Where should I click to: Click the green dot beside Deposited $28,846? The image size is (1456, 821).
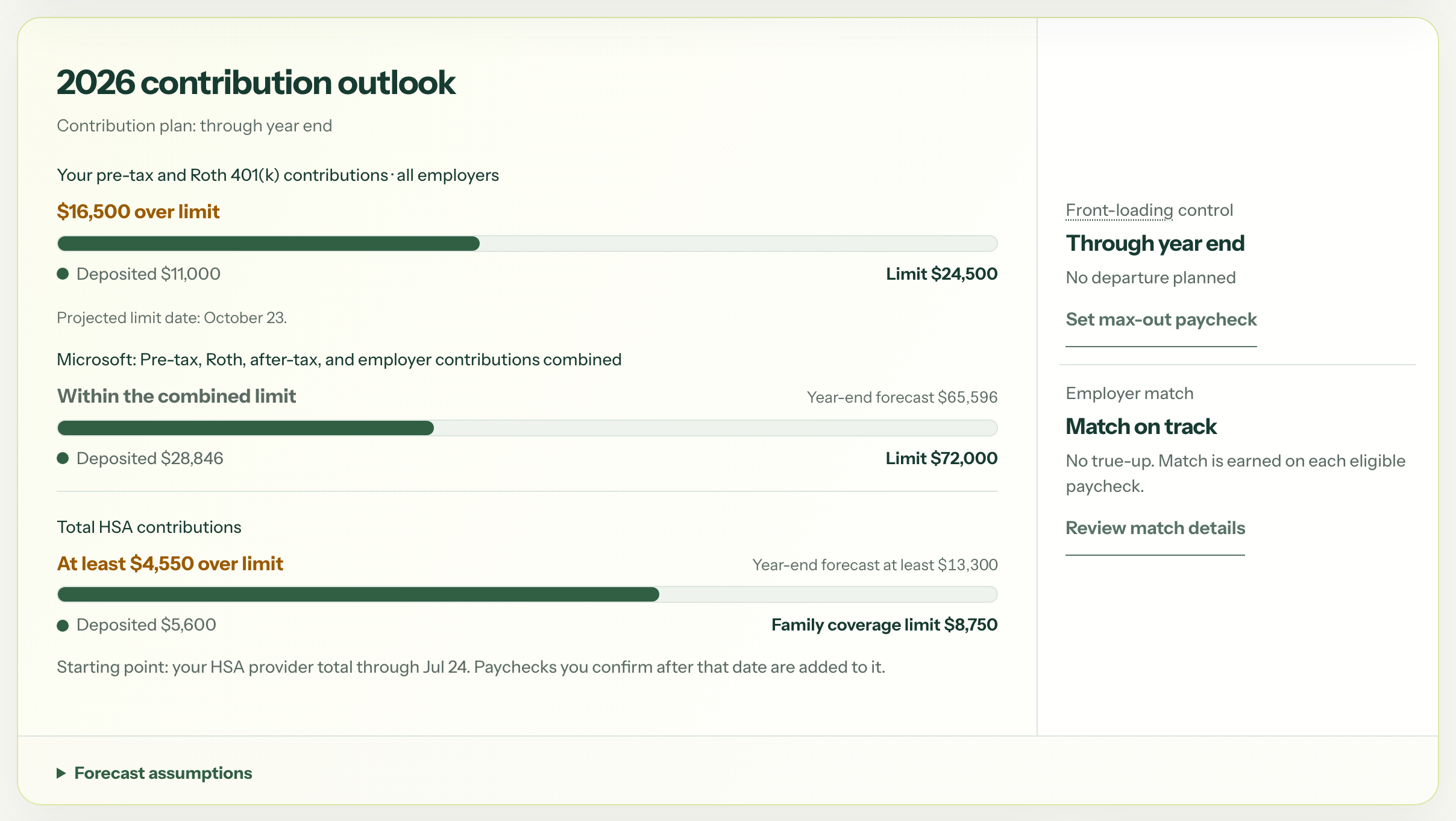[63, 459]
